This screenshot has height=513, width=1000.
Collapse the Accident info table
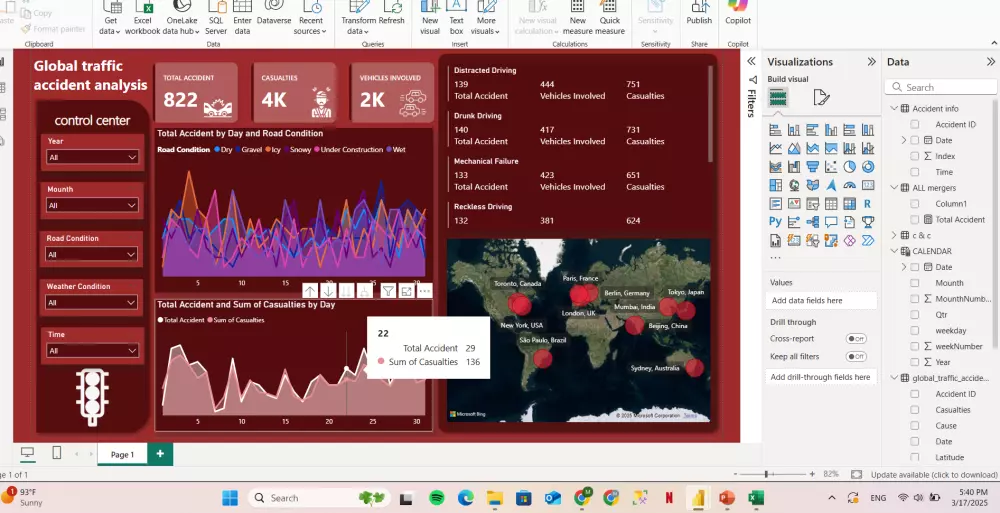pos(894,108)
